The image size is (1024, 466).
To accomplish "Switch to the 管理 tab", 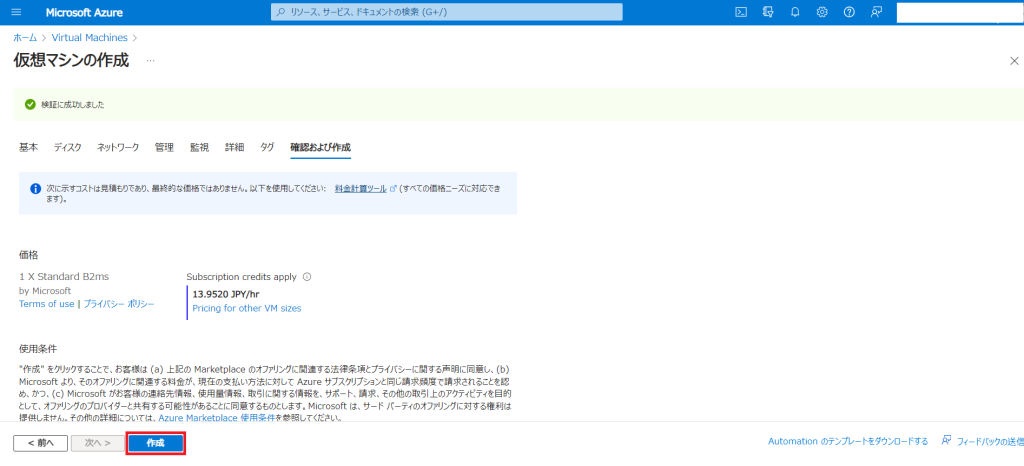I will (x=164, y=148).
